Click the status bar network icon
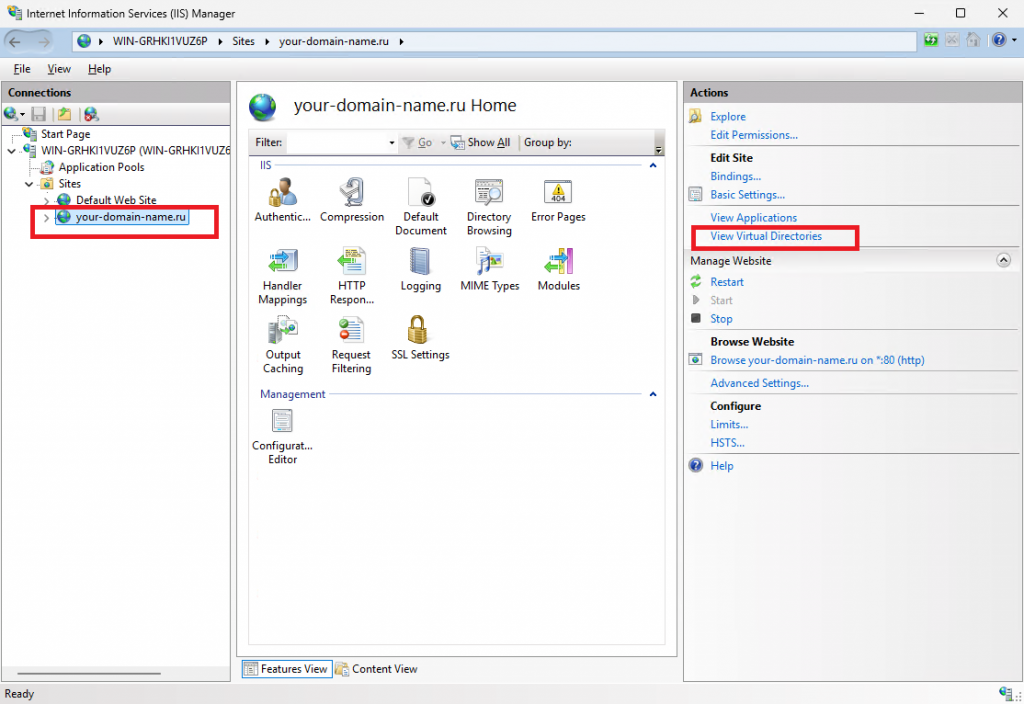 pyautogui.click(x=1008, y=693)
